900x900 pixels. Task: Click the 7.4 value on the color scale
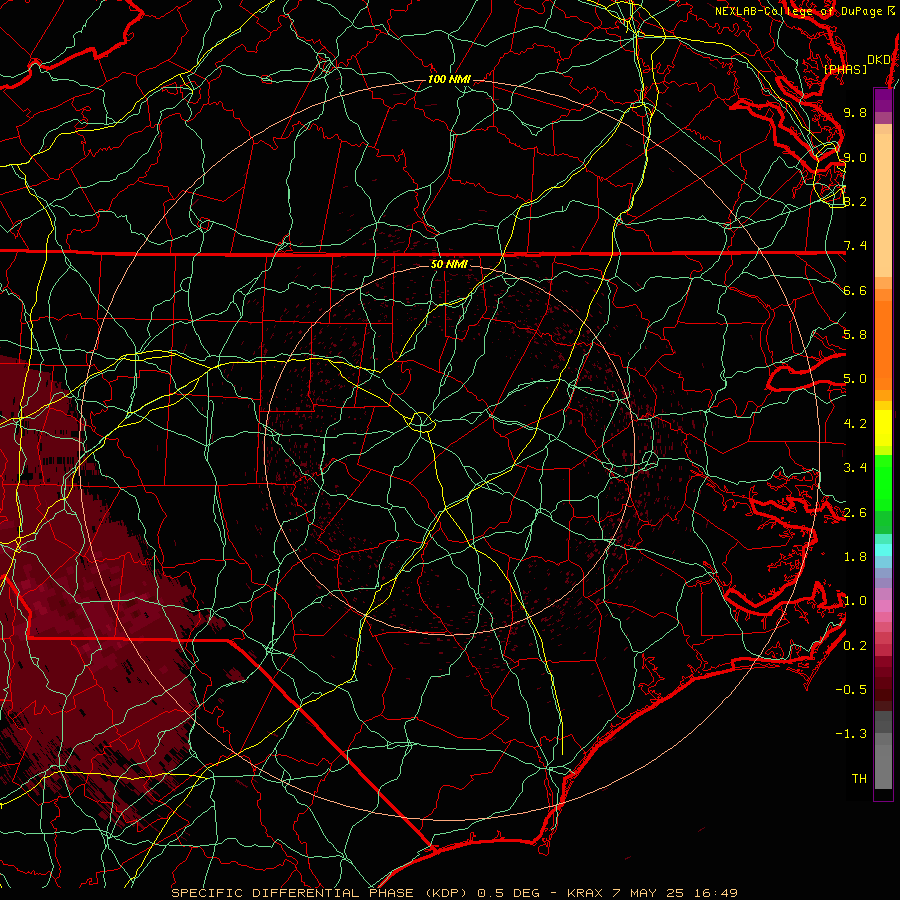click(855, 246)
